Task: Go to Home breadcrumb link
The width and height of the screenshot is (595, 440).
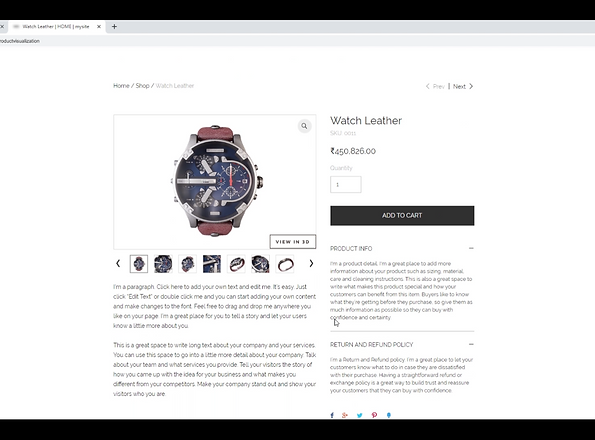Action: [121, 86]
